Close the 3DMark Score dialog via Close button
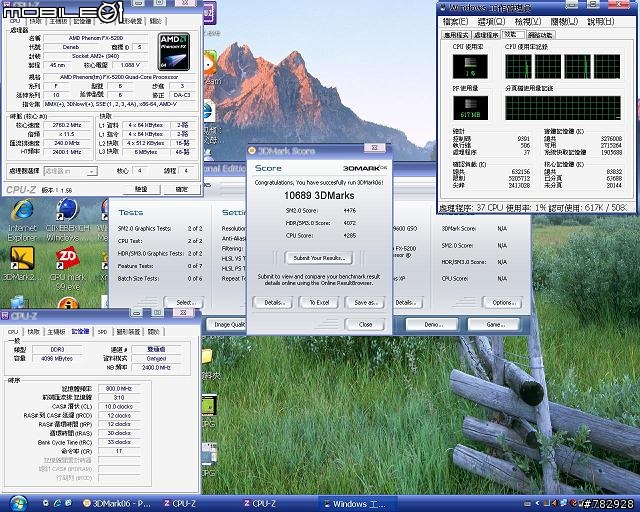The height and width of the screenshot is (512, 640). coord(365,325)
